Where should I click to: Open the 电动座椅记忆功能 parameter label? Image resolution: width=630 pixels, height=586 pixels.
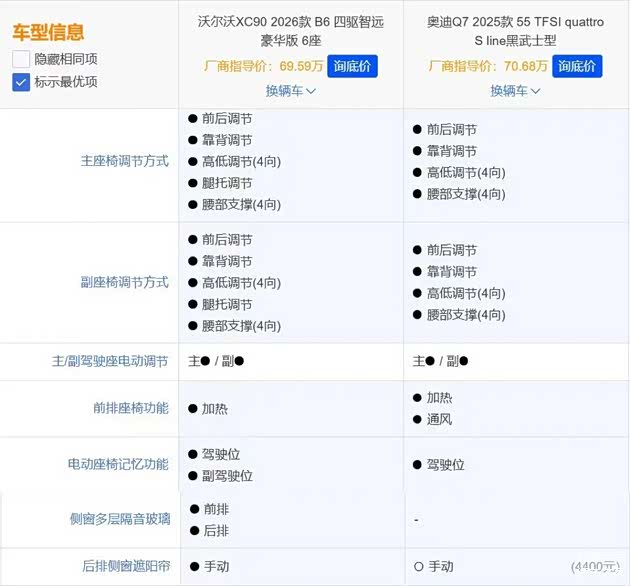pos(117,464)
